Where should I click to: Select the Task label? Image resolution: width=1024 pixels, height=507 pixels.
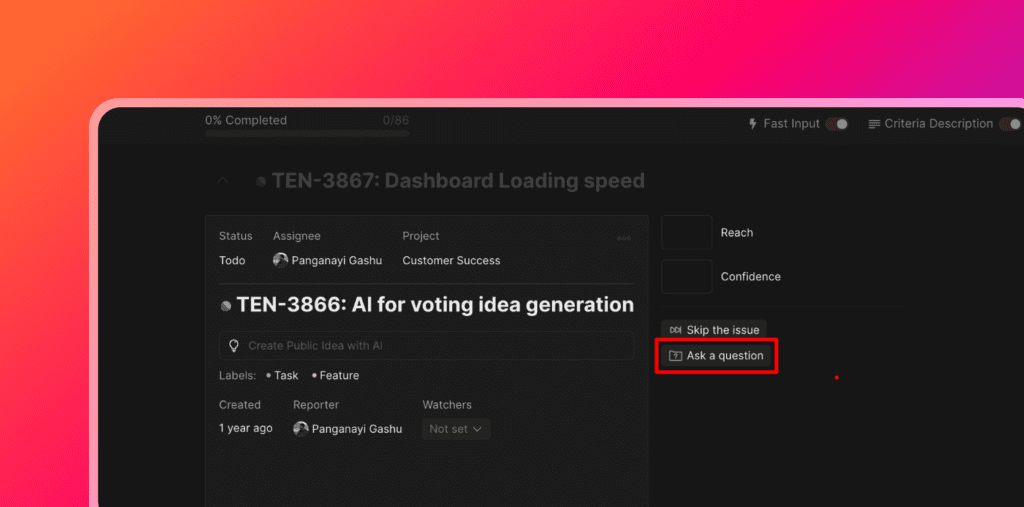285,376
